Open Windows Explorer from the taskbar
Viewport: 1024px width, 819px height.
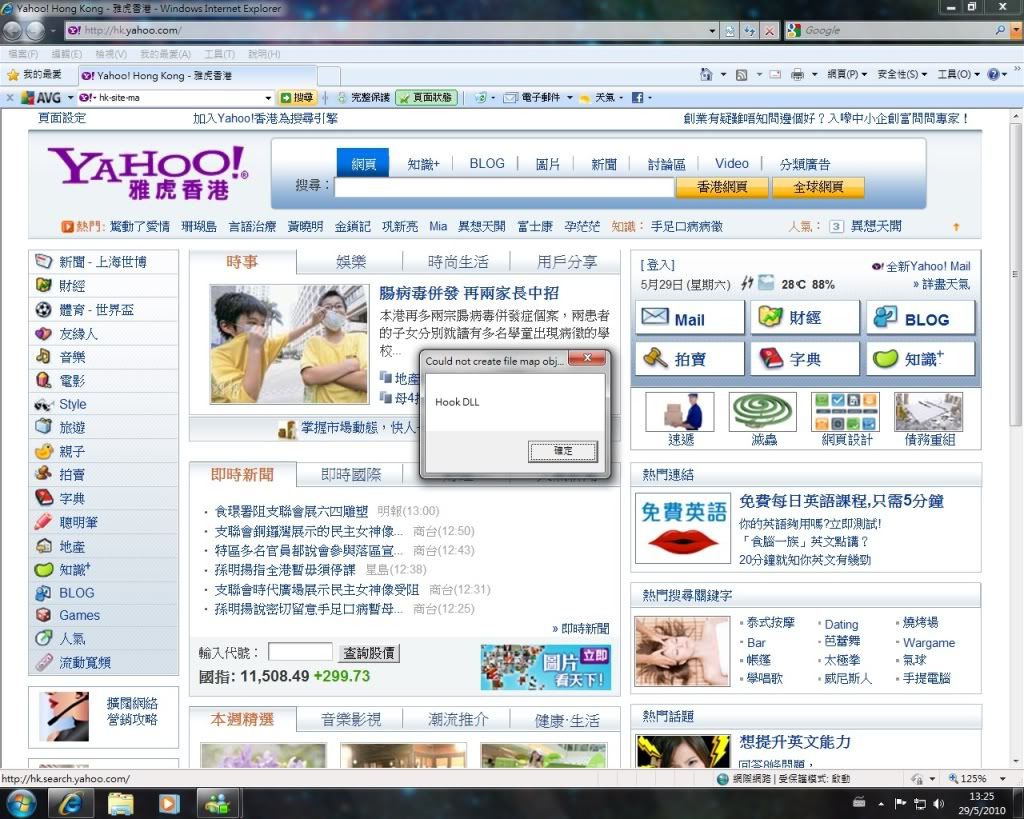pos(121,802)
